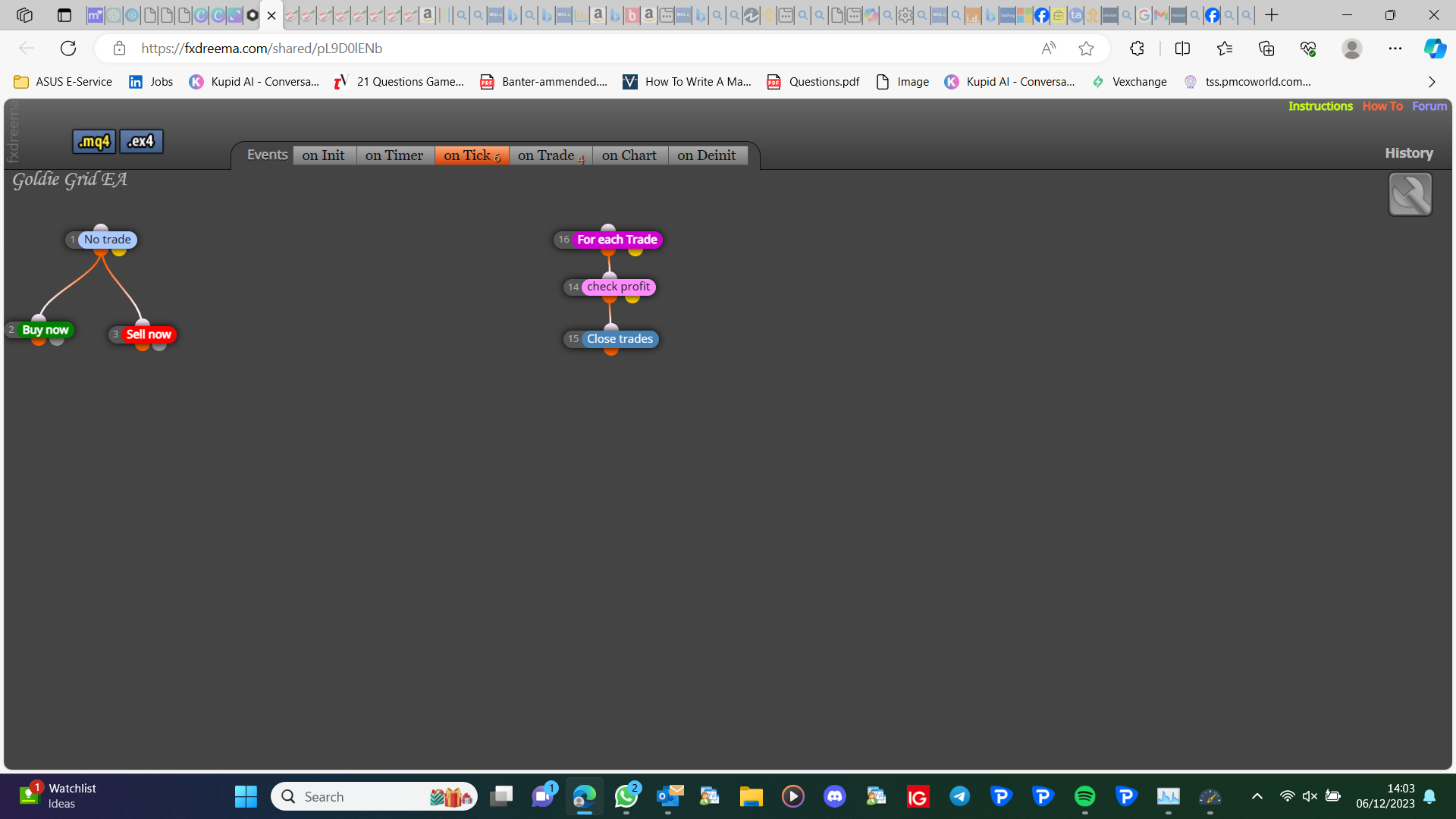Open ASUS E-Service bookmark folder
Image resolution: width=1456 pixels, height=819 pixels.
click(x=63, y=82)
